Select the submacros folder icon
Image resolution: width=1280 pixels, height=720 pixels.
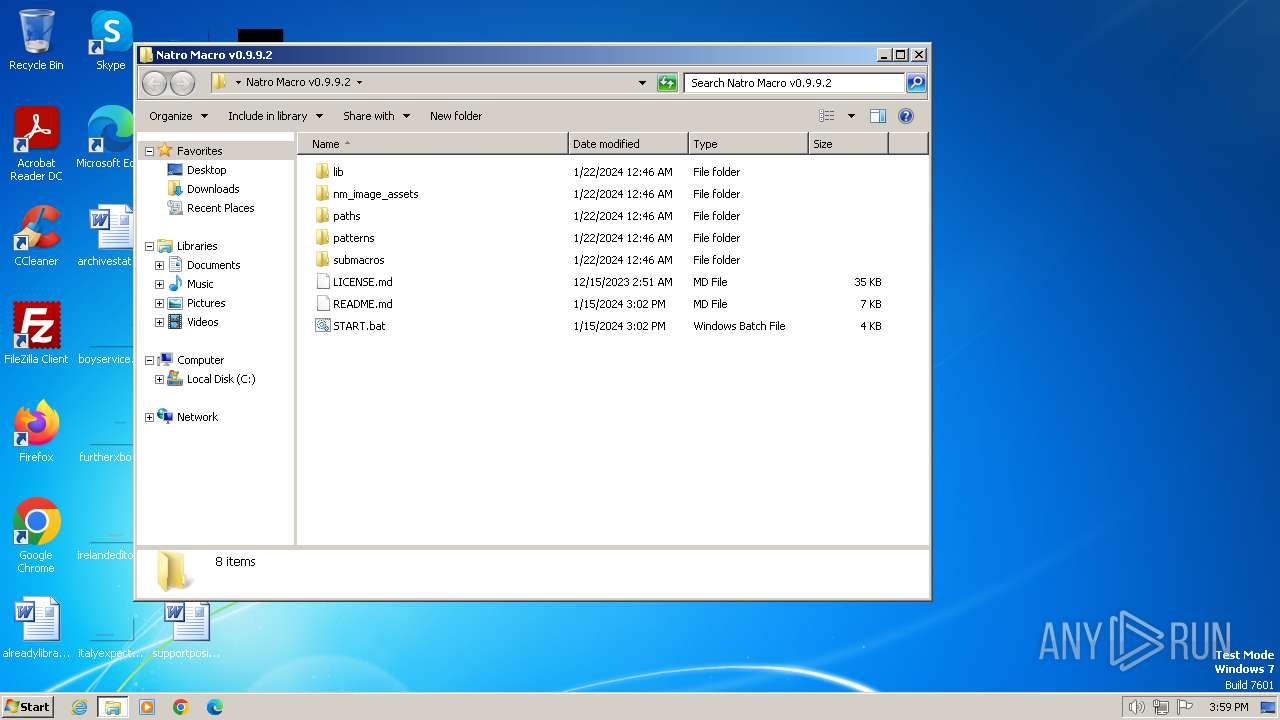(322, 260)
